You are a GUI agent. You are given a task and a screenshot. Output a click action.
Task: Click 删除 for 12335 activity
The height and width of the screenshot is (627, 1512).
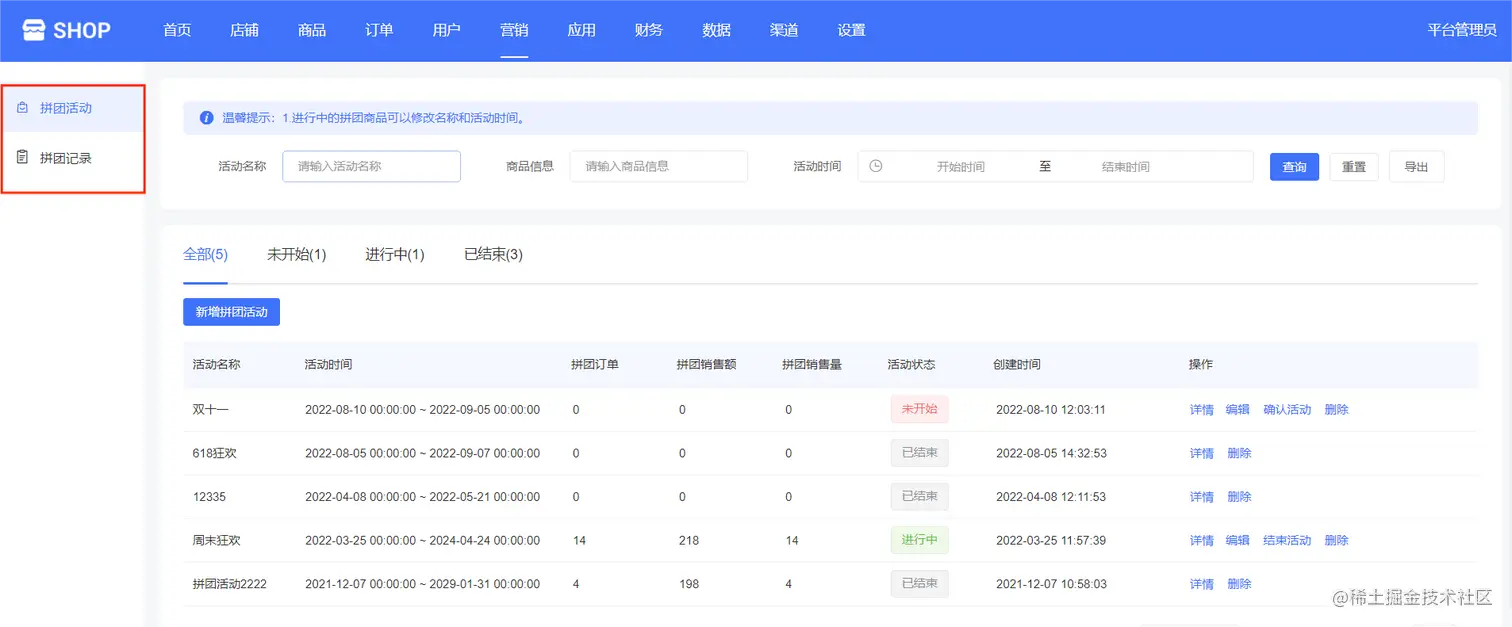point(1240,497)
